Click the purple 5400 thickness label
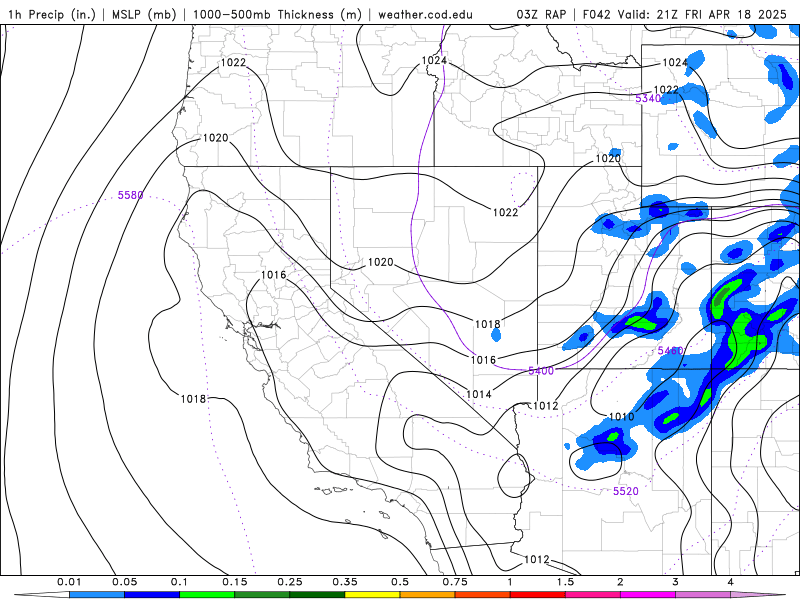Image resolution: width=800 pixels, height=600 pixels. [x=541, y=371]
